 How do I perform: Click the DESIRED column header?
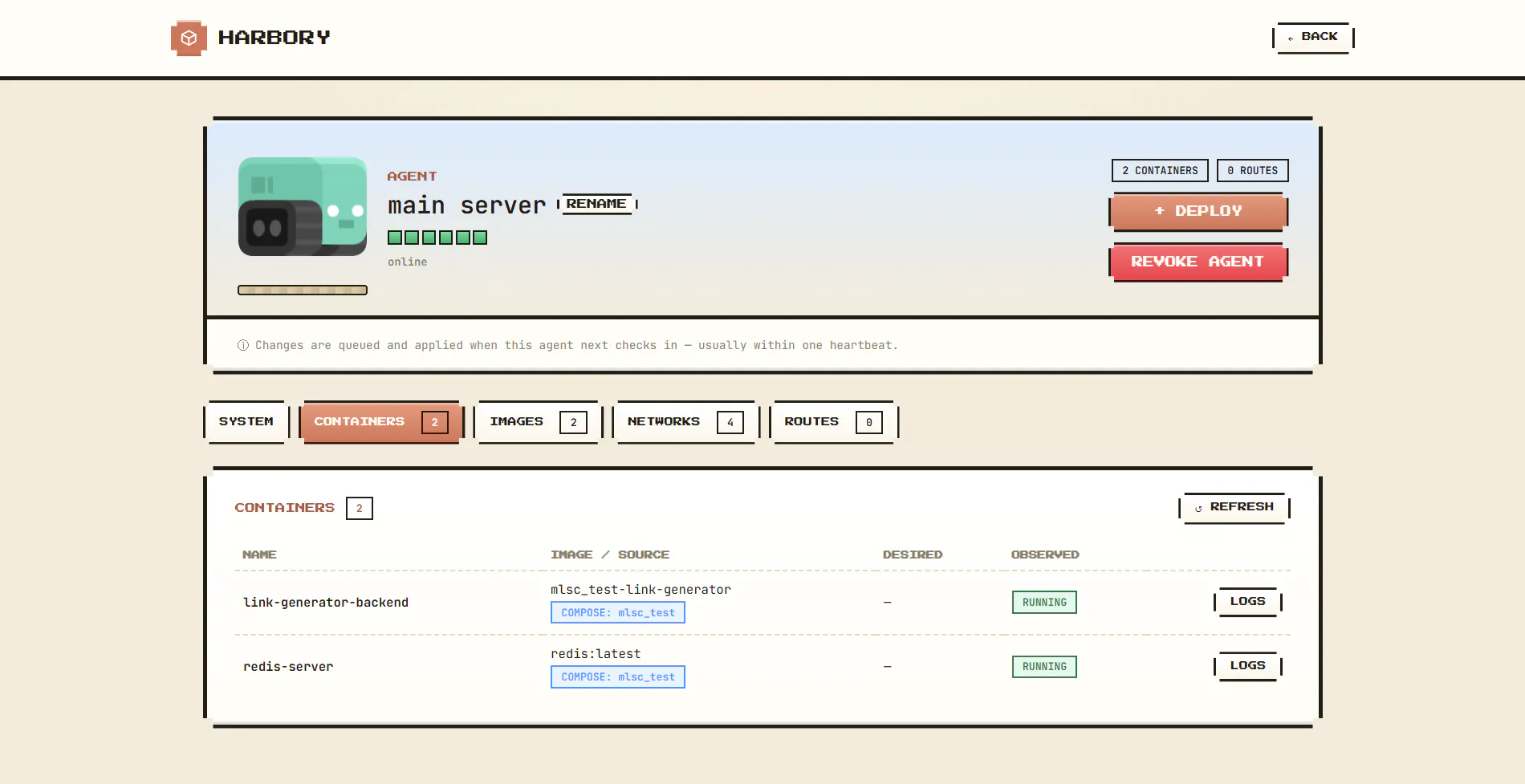[913, 554]
